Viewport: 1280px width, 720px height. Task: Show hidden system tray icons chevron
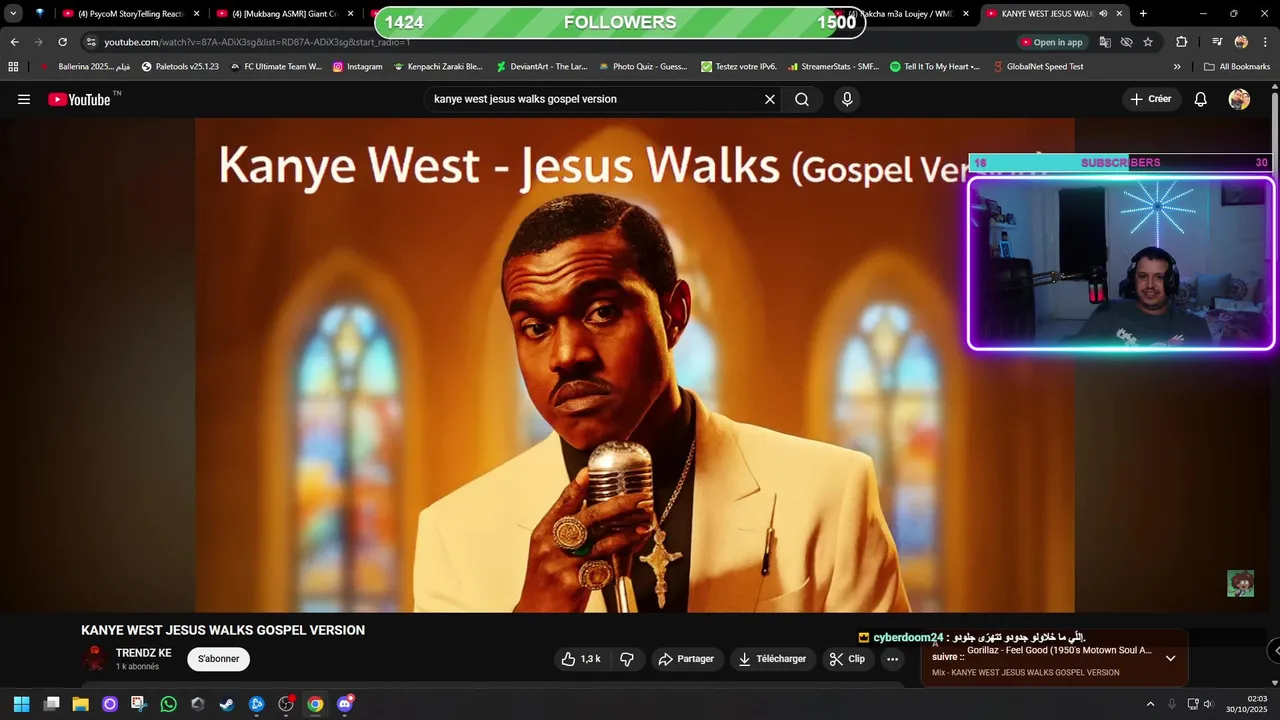coord(1150,704)
